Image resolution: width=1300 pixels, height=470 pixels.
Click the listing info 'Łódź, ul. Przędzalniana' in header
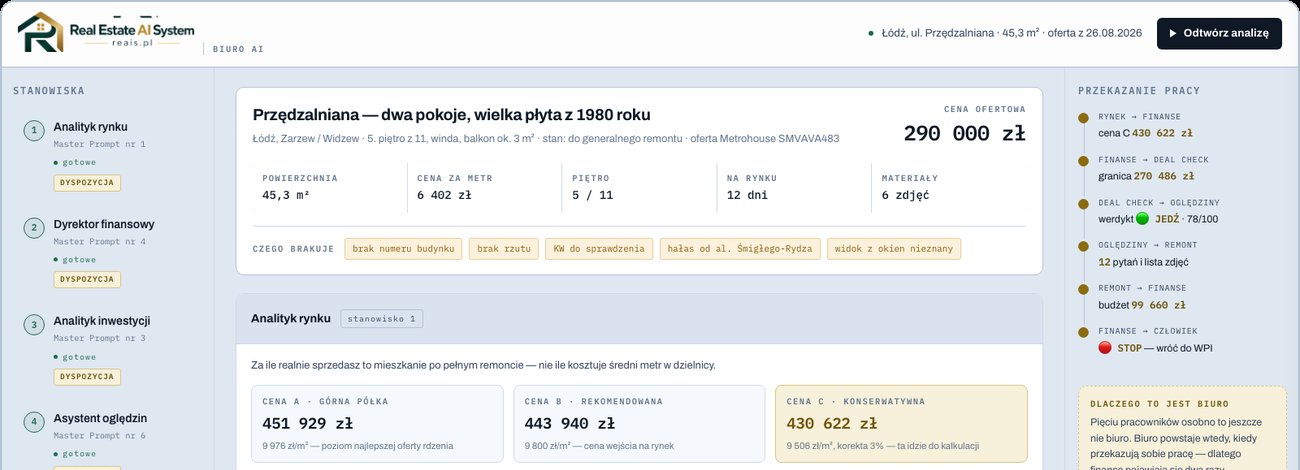1011,33
